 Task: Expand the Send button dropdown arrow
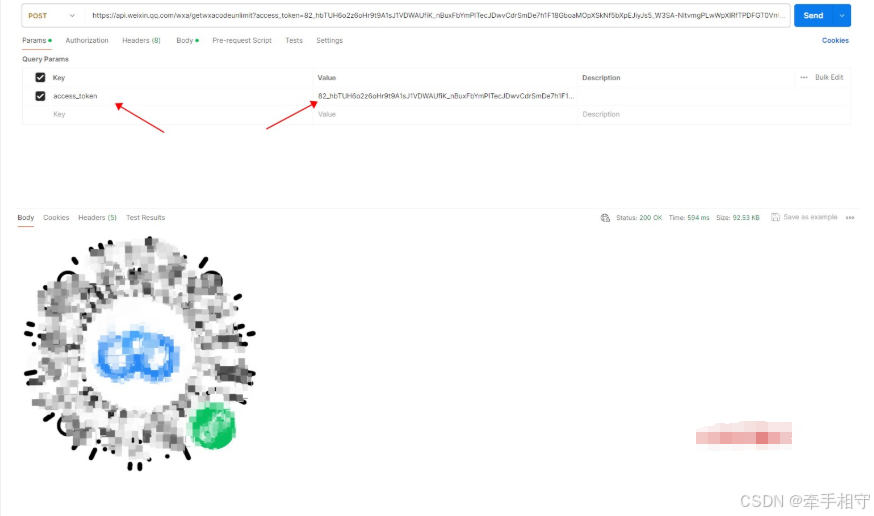coord(842,16)
